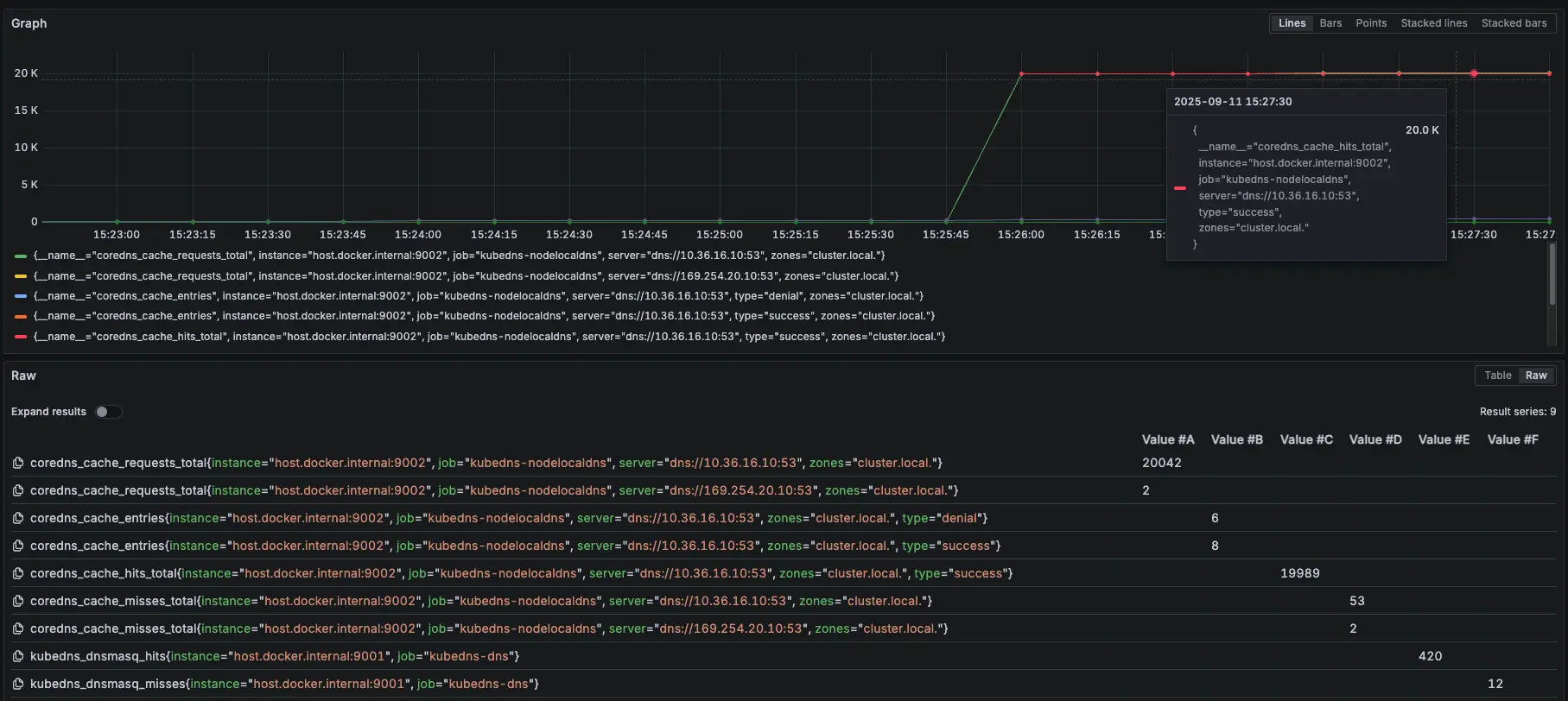1568x701 pixels.
Task: Copy the coredns_cache_entries success series
Action: tap(17, 546)
